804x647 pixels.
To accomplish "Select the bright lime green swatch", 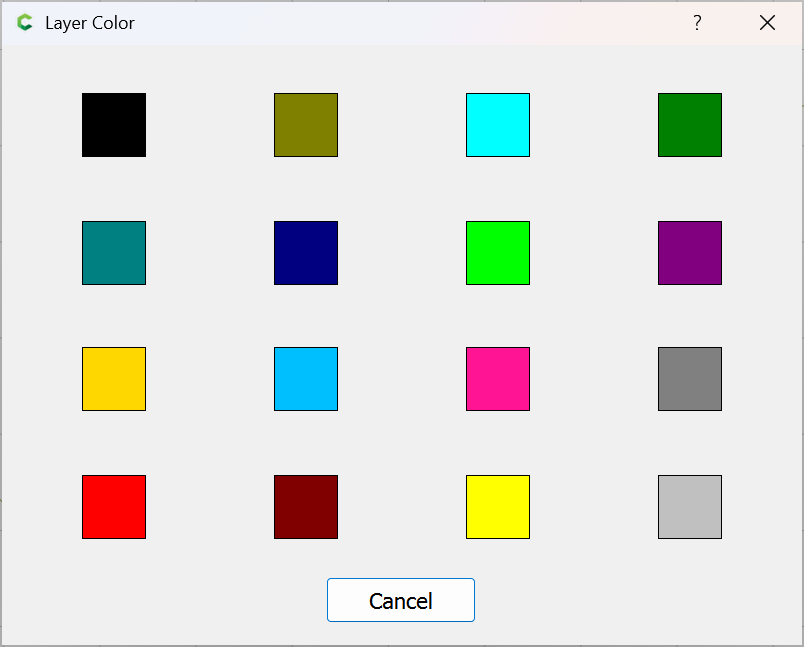I will pyautogui.click(x=498, y=253).
